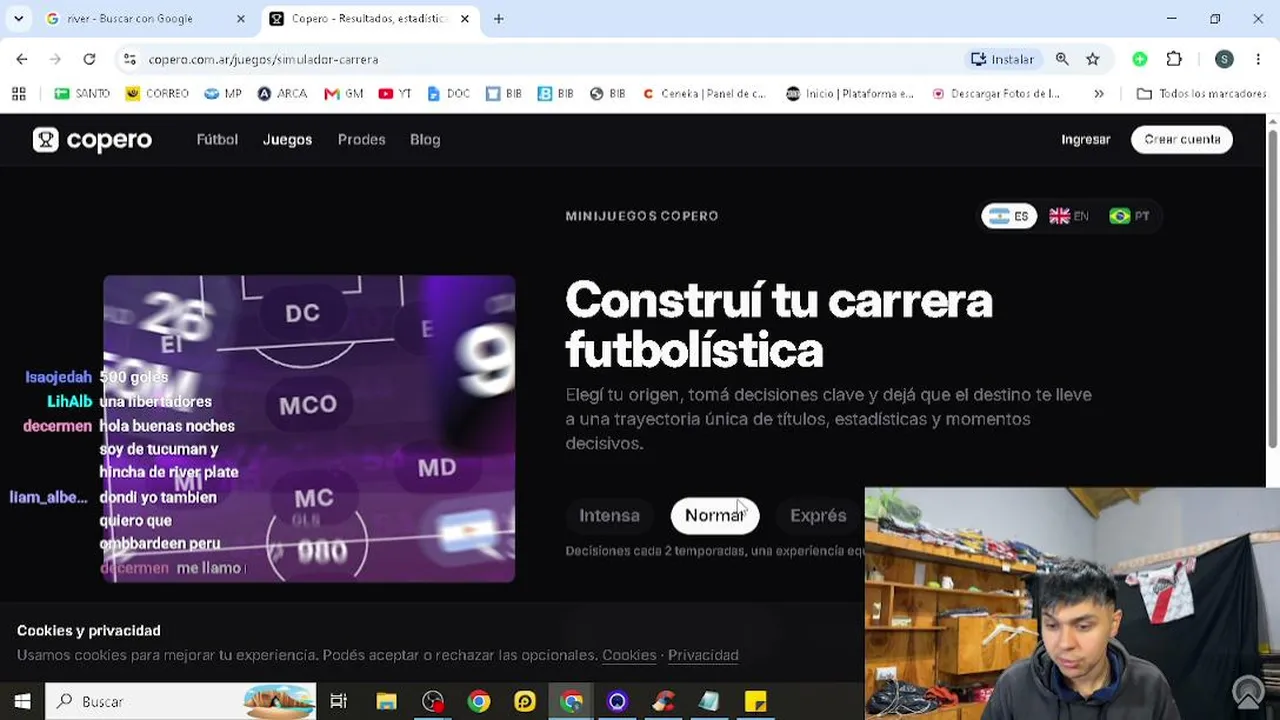Switch site language to Spanish (ES)

1009,216
